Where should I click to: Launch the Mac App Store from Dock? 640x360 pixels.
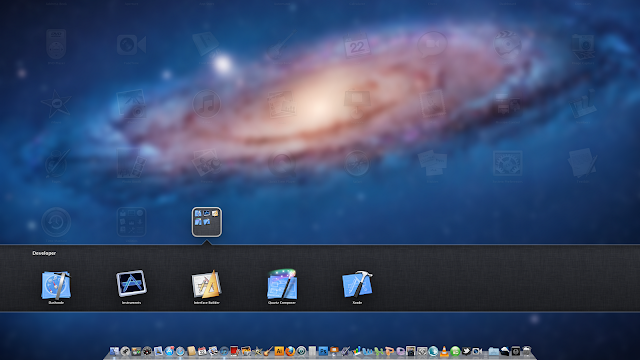[169, 351]
